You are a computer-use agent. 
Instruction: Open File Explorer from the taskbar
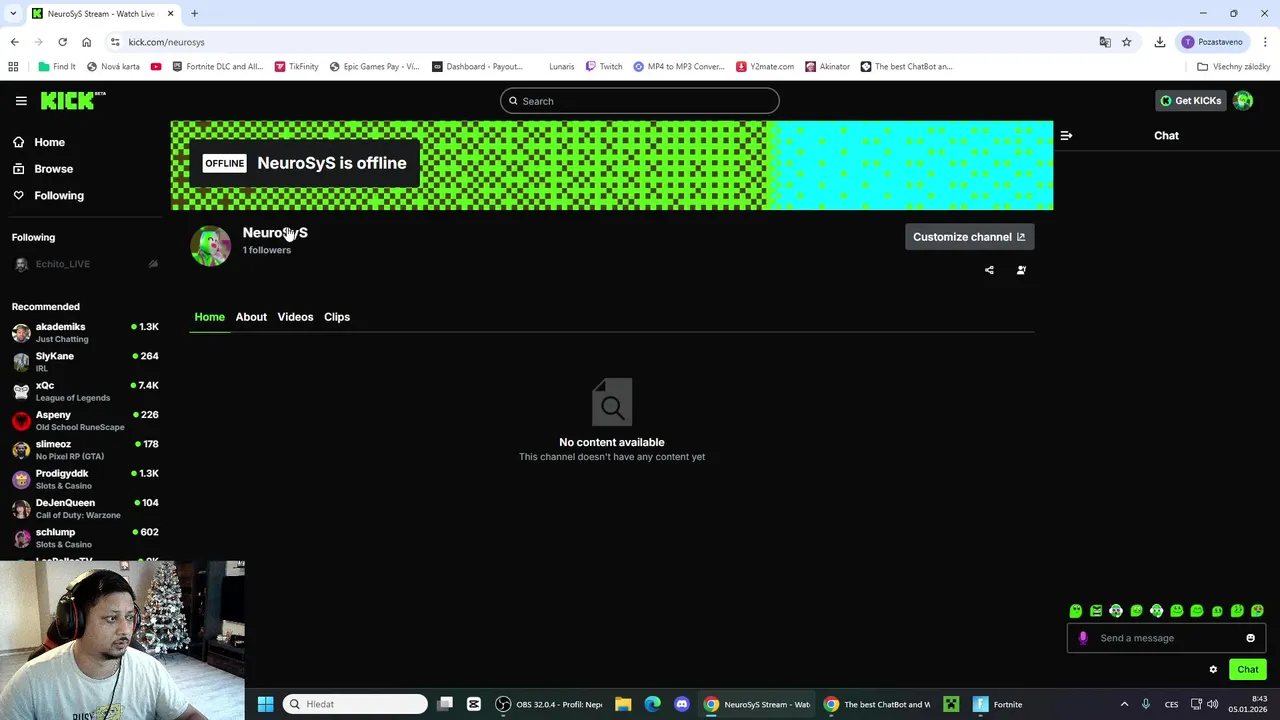pyautogui.click(x=623, y=704)
